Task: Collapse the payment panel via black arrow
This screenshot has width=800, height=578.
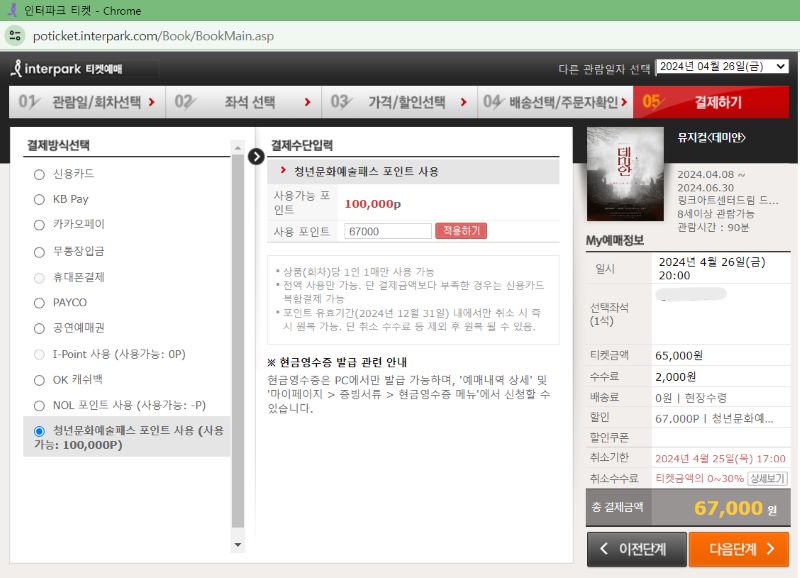Action: pos(257,156)
